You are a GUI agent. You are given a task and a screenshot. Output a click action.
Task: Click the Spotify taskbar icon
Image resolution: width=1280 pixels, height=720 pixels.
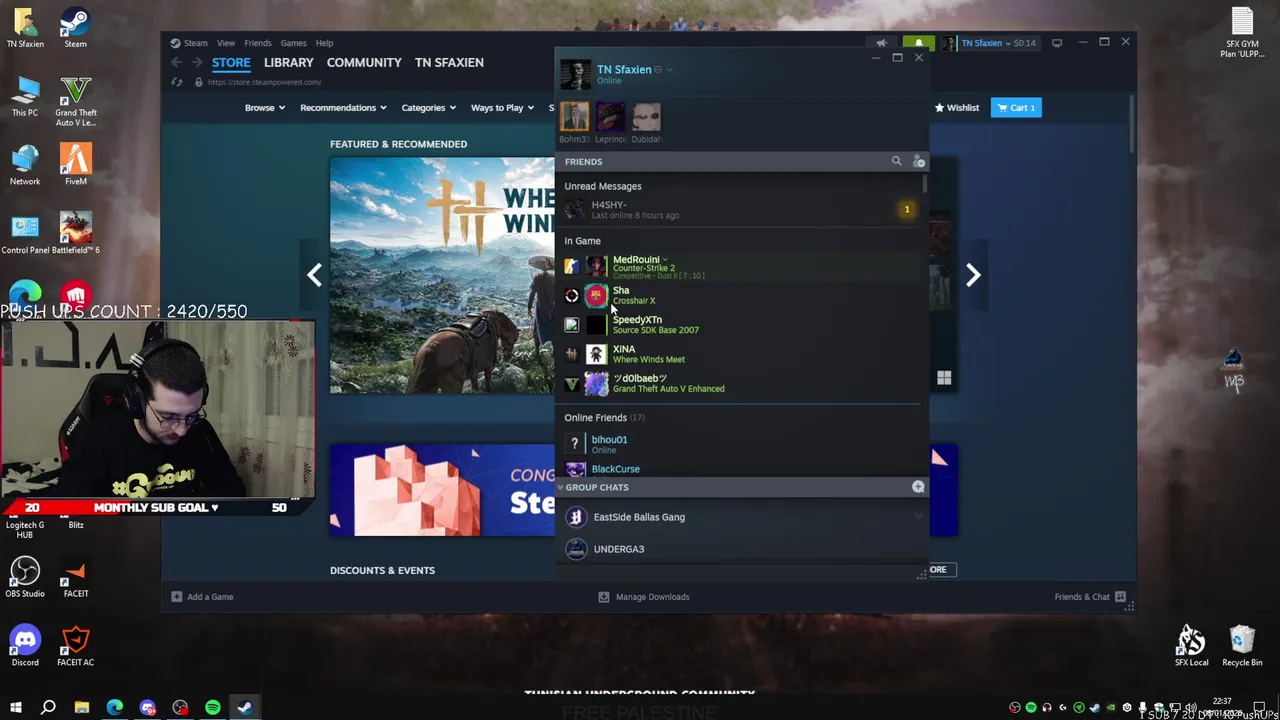pos(213,708)
